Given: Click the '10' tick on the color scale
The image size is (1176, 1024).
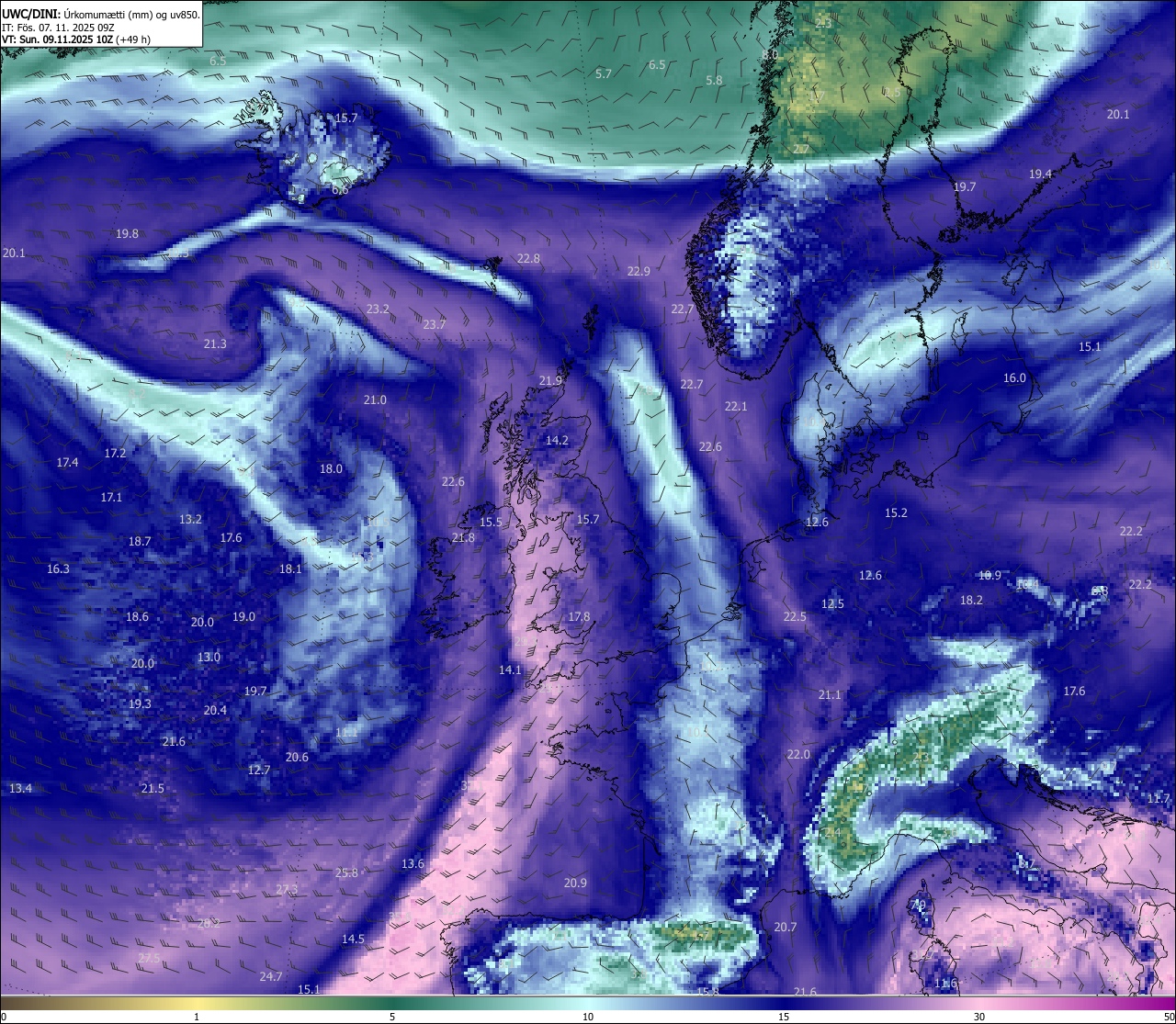Looking at the screenshot, I should coord(588,1017).
